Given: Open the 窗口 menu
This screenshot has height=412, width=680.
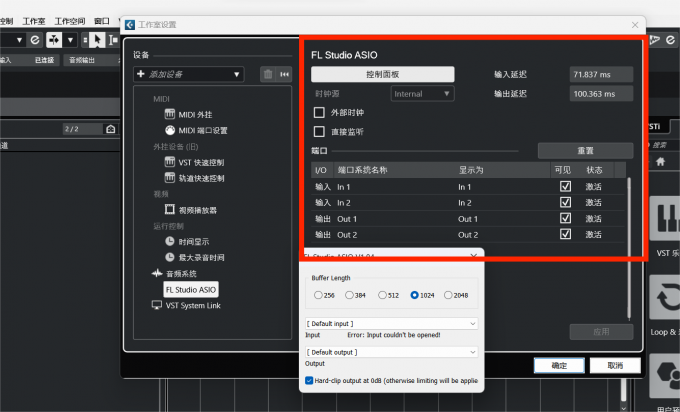Looking at the screenshot, I should (102, 21).
